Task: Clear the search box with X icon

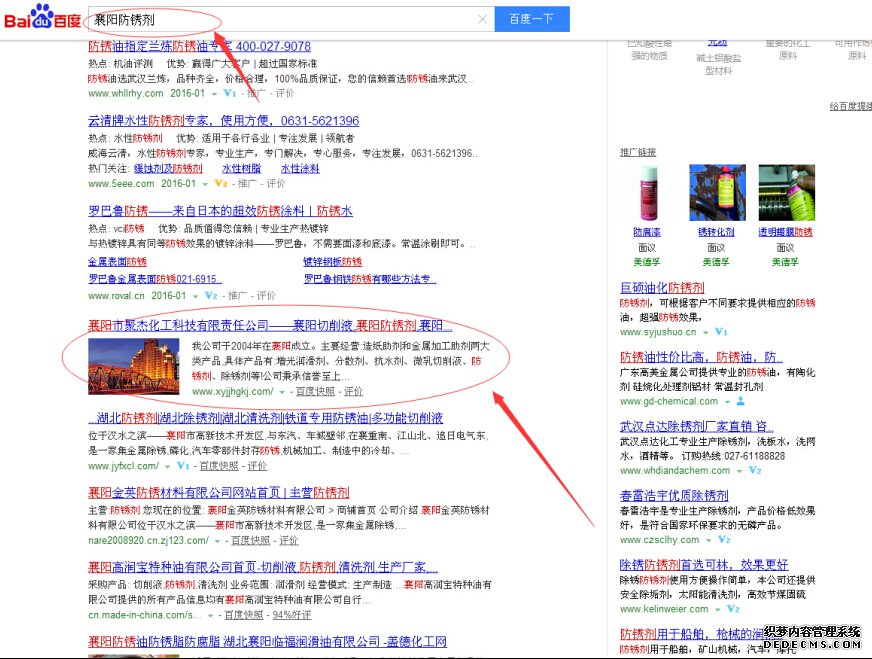Action: click(x=482, y=19)
